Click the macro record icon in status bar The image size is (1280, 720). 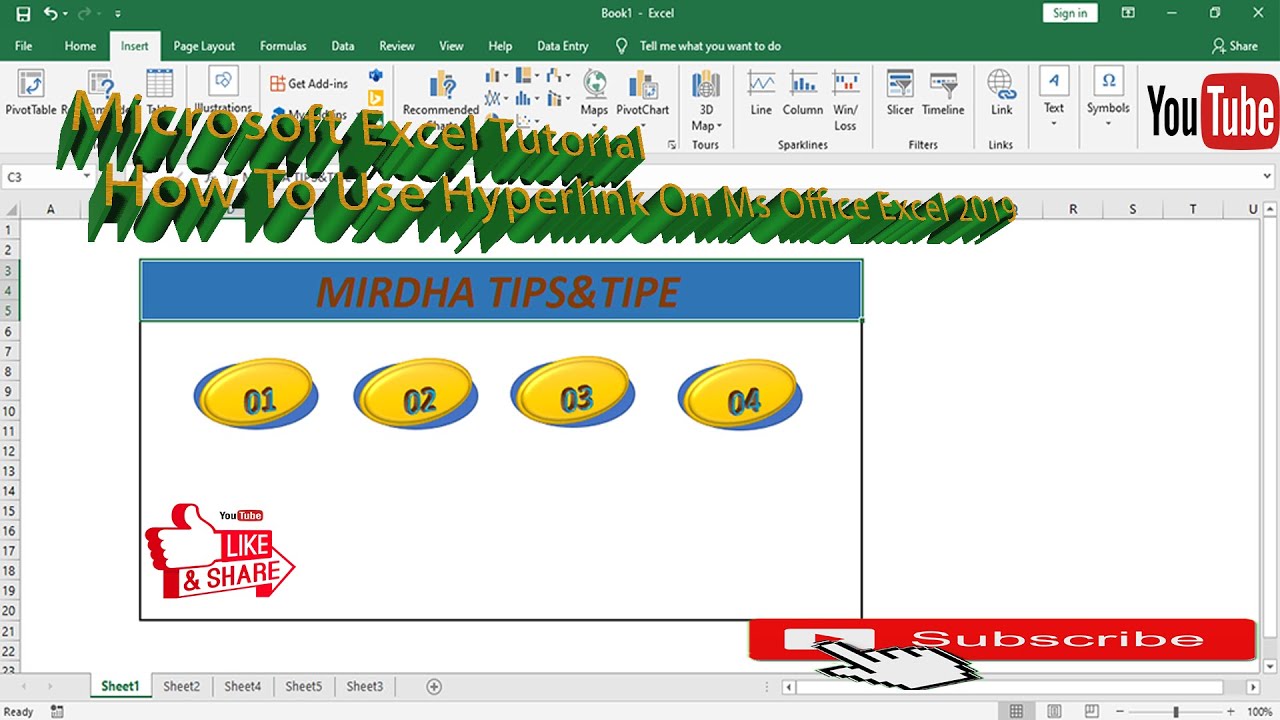[x=57, y=711]
